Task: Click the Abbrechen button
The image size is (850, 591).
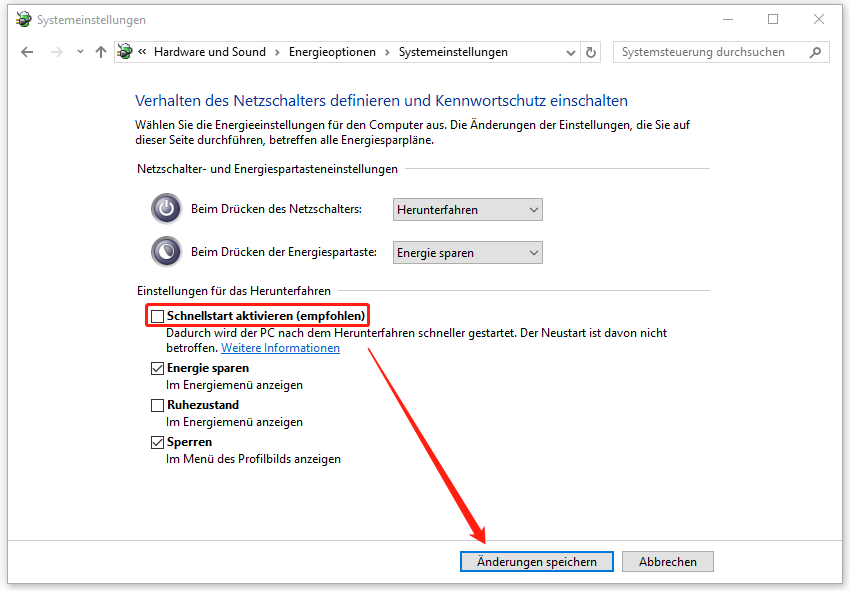Action: point(667,561)
